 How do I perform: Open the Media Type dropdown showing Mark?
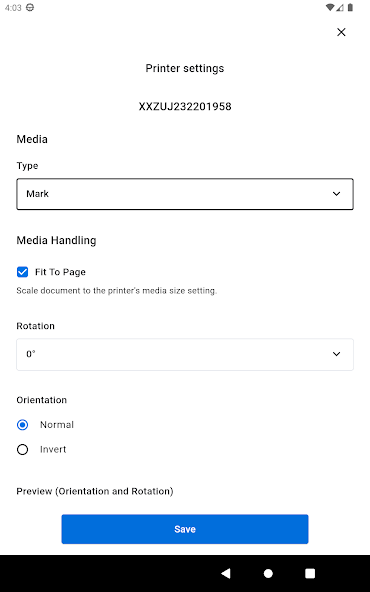(x=185, y=194)
